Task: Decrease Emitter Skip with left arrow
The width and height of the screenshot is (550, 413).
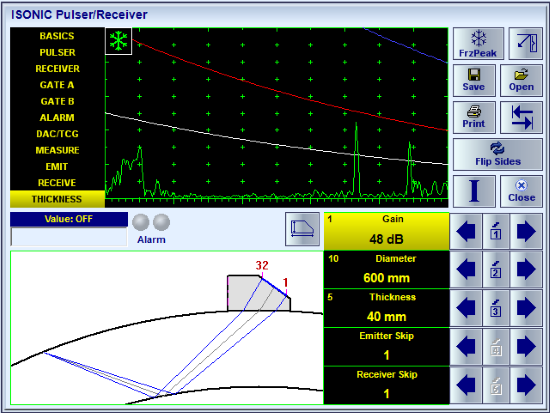Action: tap(466, 347)
